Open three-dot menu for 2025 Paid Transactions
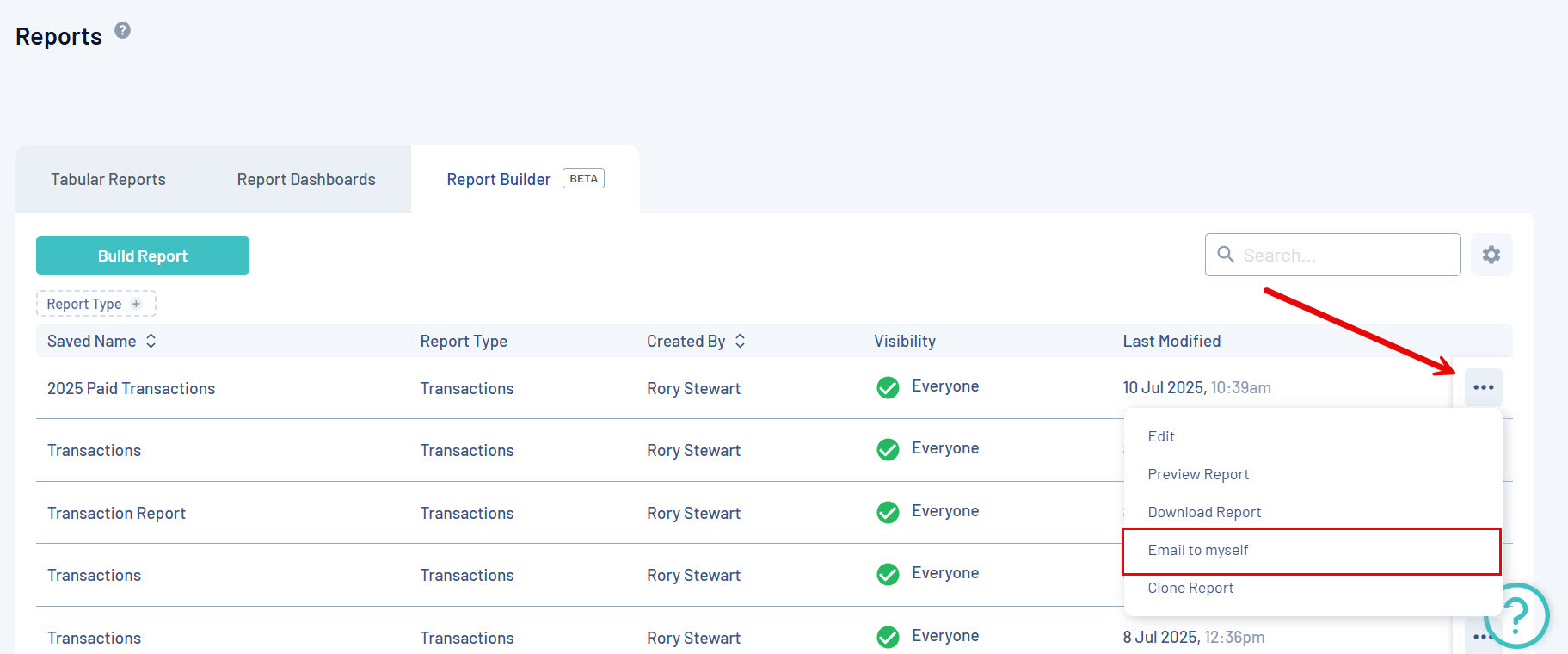The width and height of the screenshot is (1568, 654). (x=1483, y=387)
